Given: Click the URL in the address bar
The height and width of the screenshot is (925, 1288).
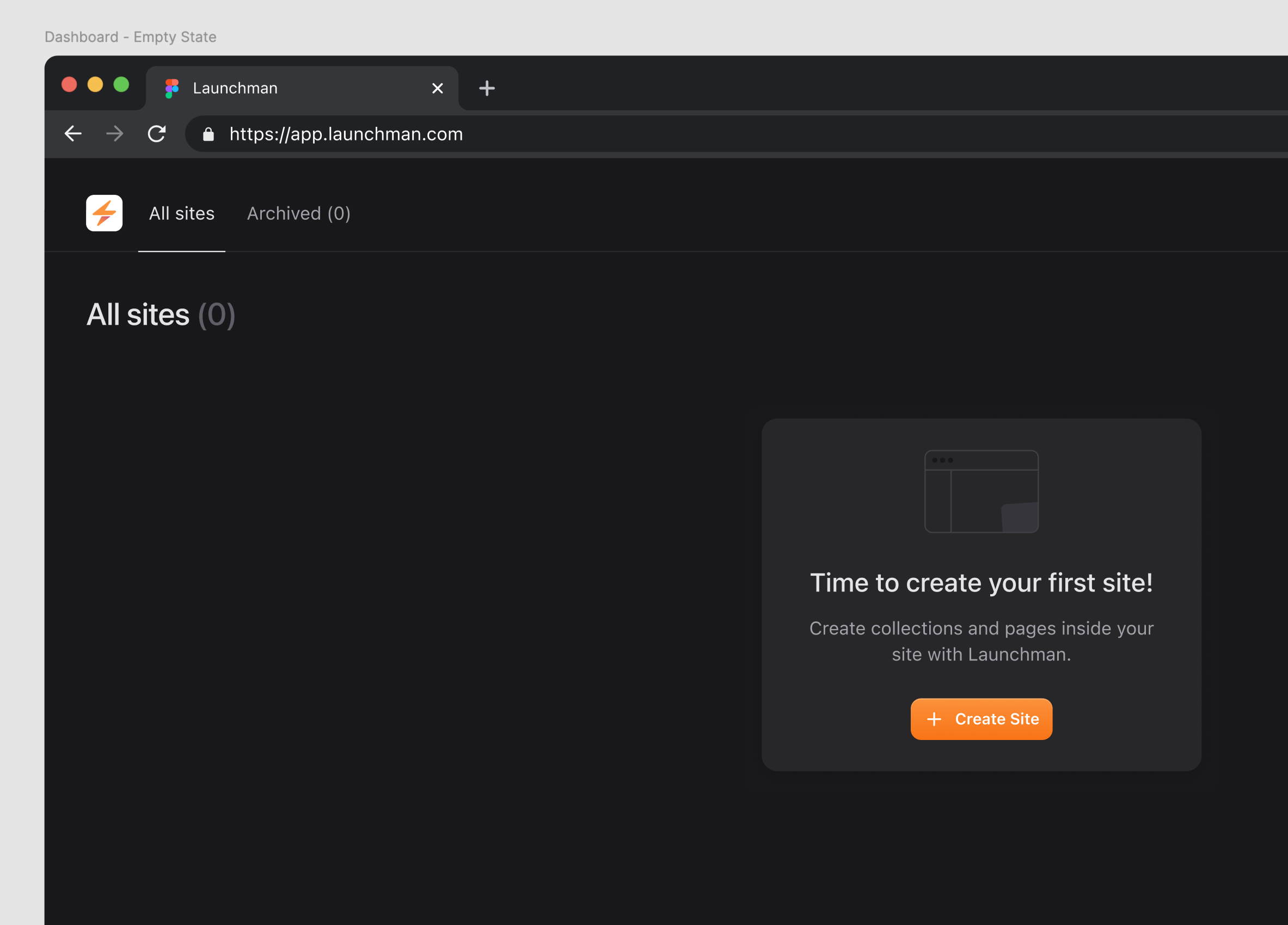Looking at the screenshot, I should click(x=346, y=134).
